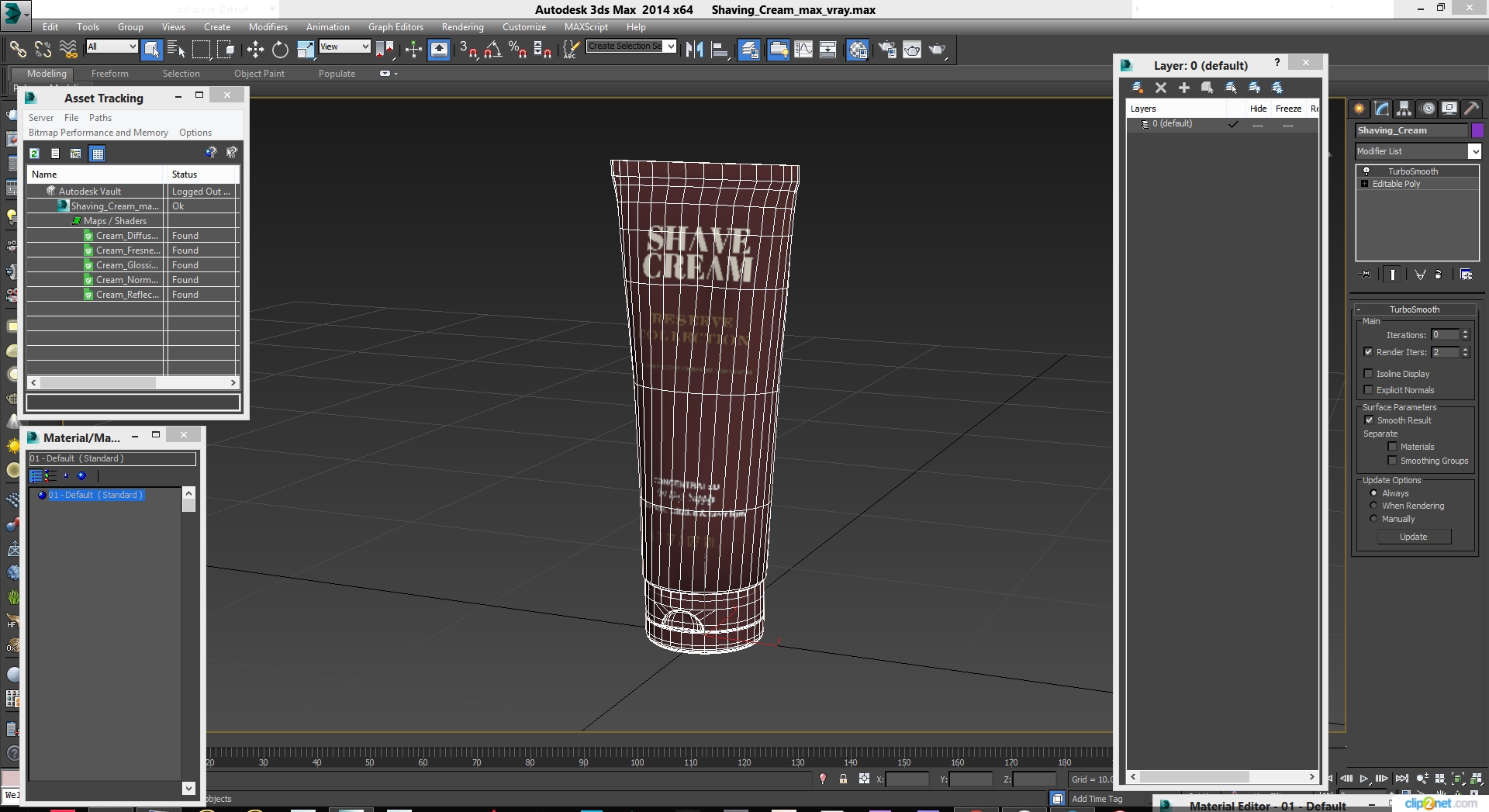Click the Unlink Selection icon

(43, 50)
